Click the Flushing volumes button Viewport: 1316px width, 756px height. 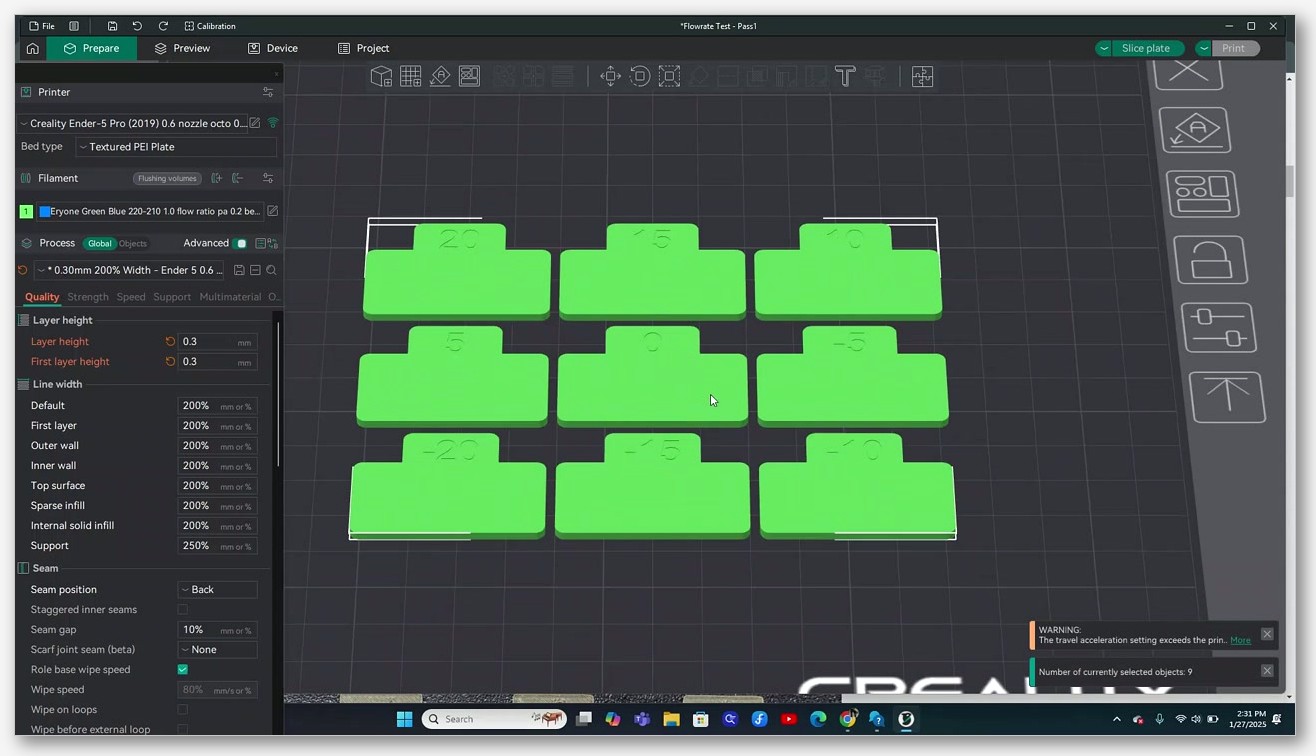click(x=167, y=178)
